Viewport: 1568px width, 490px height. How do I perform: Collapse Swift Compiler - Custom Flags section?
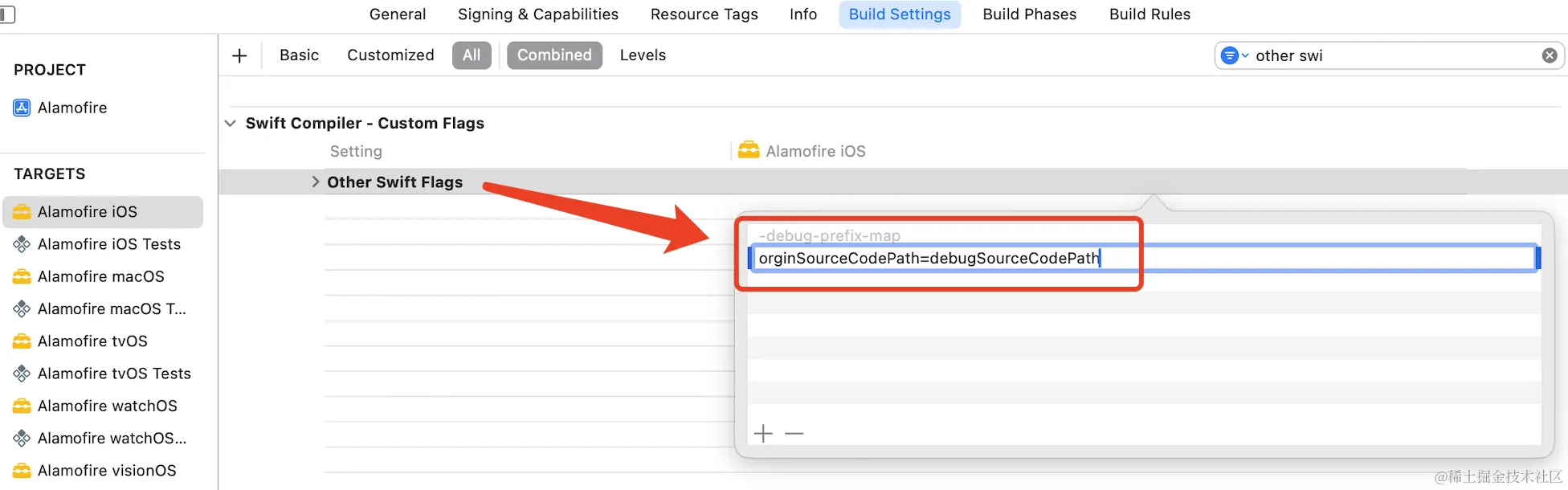(231, 124)
